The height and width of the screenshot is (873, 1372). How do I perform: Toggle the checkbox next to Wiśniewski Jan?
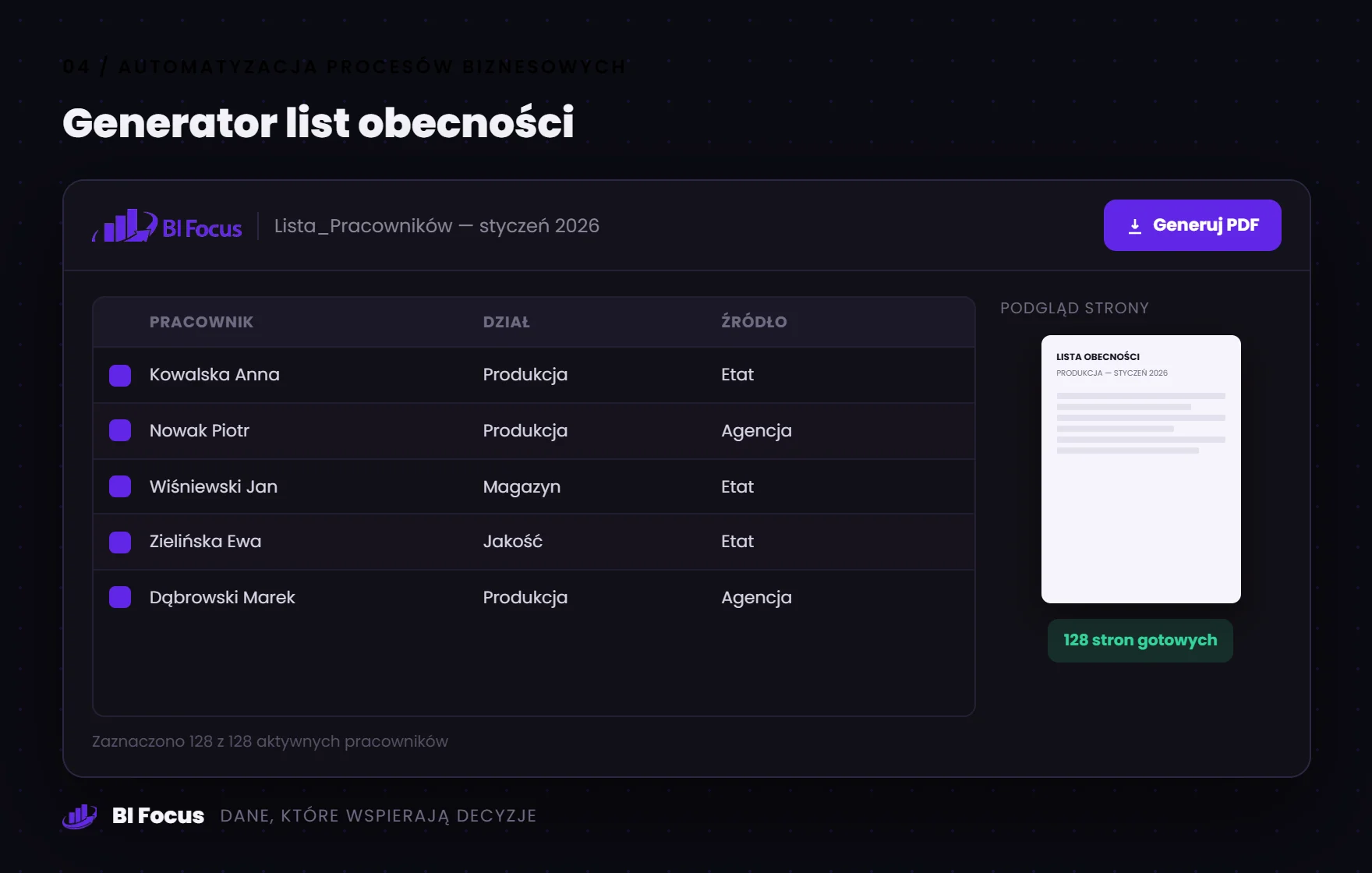pyautogui.click(x=120, y=486)
